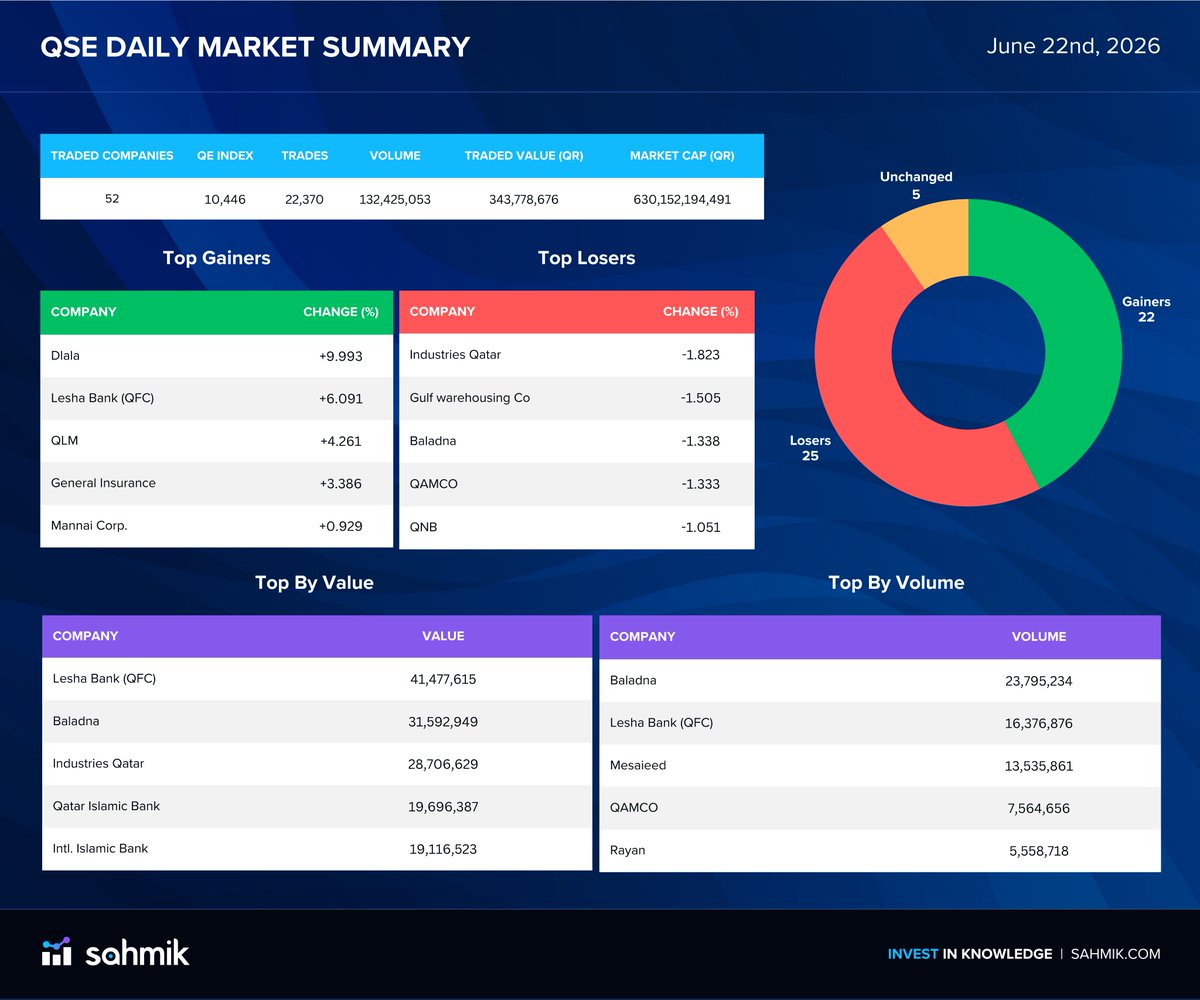
Task: Select the +9.993 change value
Action: (x=341, y=356)
